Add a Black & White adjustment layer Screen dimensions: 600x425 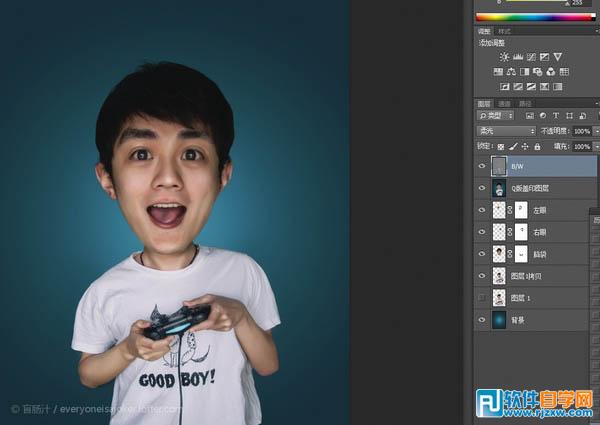point(524,72)
